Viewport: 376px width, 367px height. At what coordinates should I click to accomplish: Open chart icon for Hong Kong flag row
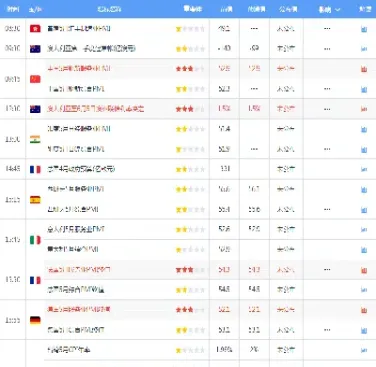[364, 29]
